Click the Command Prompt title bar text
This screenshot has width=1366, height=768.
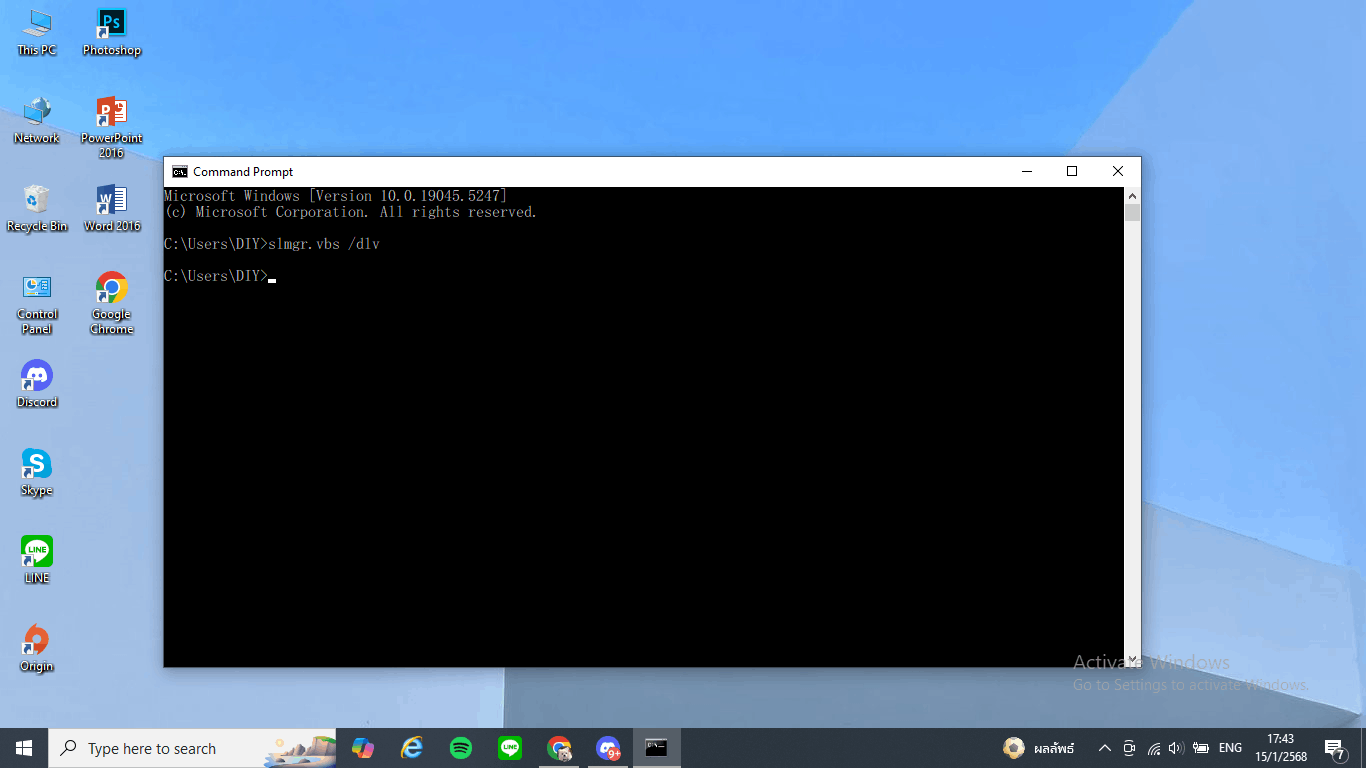coord(243,172)
